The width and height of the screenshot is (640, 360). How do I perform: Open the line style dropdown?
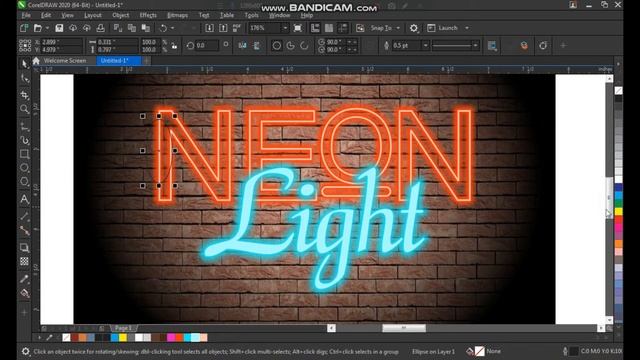click(475, 45)
